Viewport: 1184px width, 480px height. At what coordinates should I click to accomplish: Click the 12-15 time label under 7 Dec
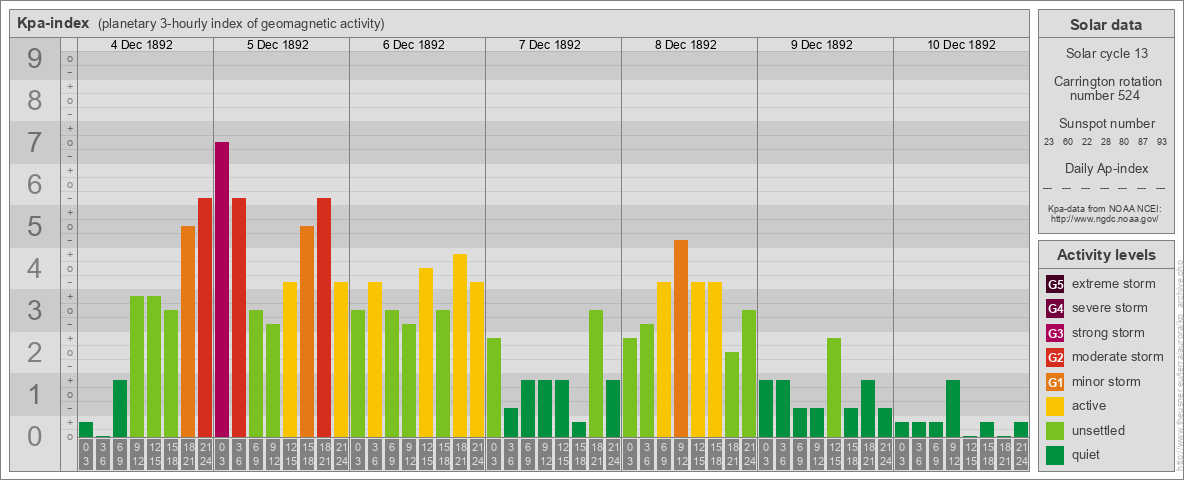562,455
